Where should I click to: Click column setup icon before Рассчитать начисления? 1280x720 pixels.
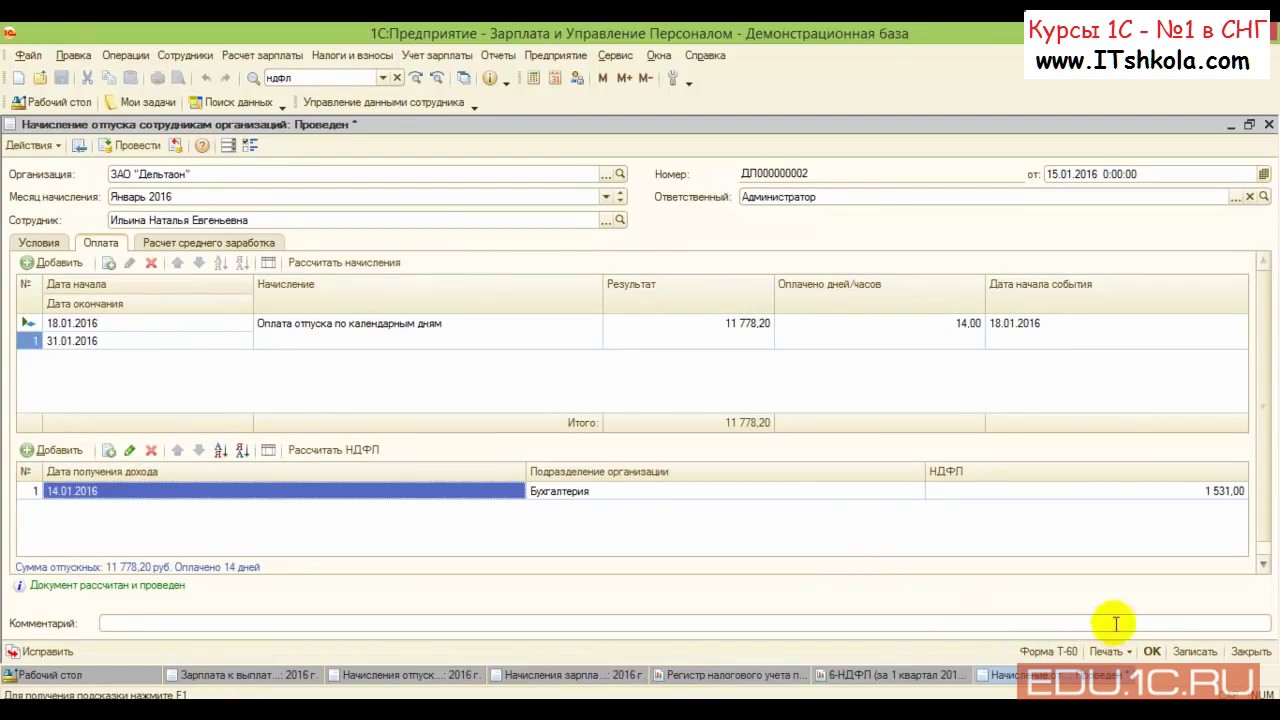(268, 263)
